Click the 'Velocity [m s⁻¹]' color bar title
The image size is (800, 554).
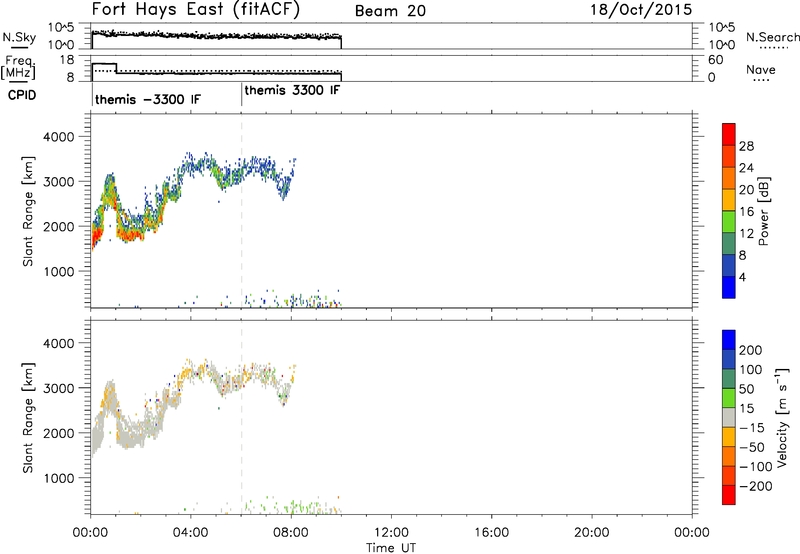tap(782, 417)
